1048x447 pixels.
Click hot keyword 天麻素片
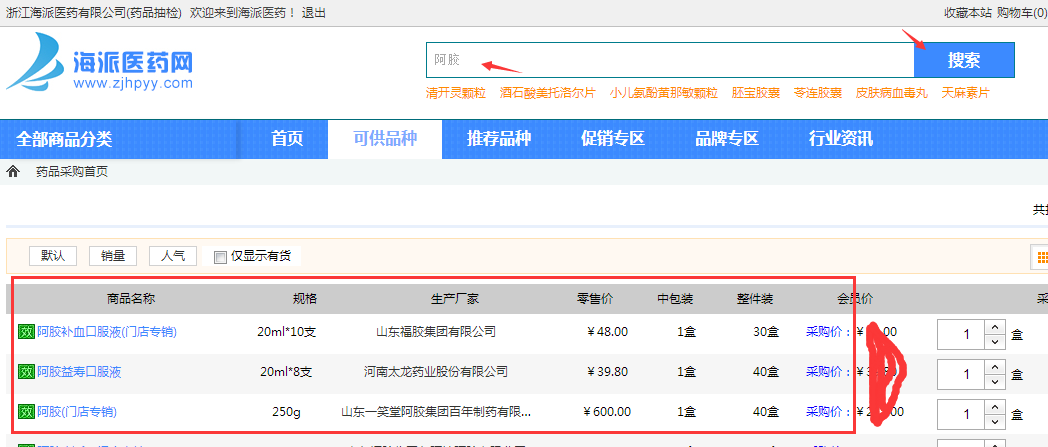965,93
